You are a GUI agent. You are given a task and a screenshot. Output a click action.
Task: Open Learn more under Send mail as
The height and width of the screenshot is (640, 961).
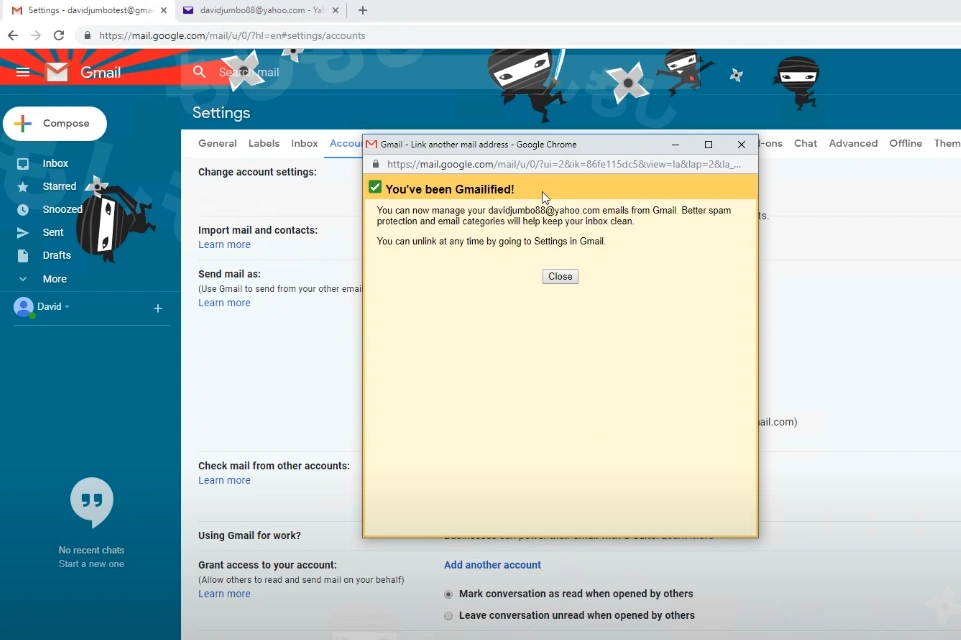click(224, 303)
